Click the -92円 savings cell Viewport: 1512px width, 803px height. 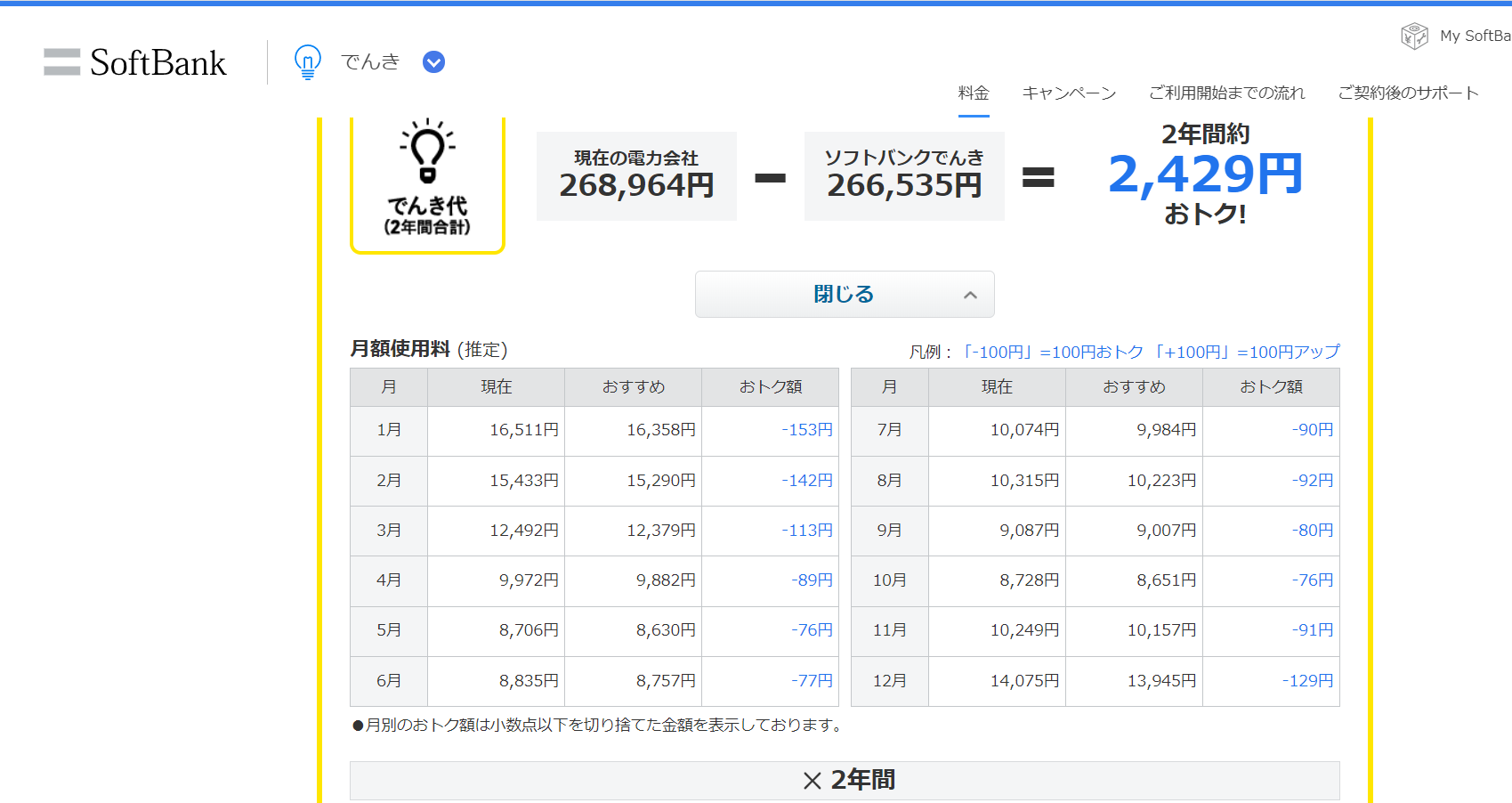pyautogui.click(x=1271, y=481)
